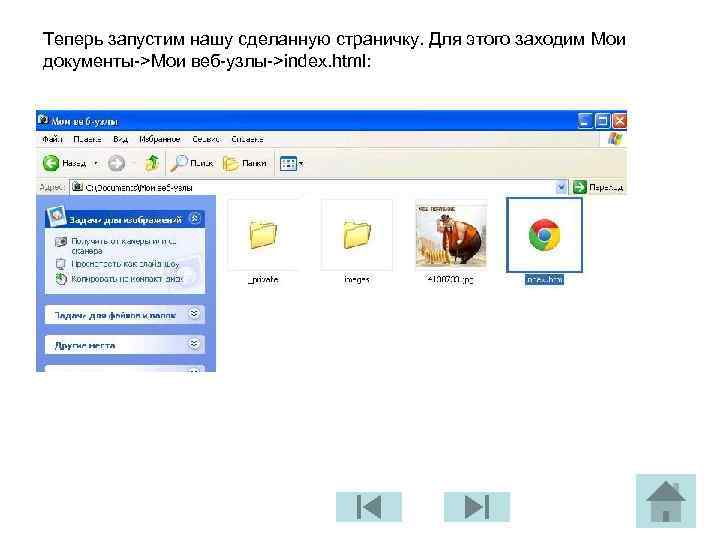Screen dimensions: 720x540
Task: Click the slide show icon in tasks
Action: (x=61, y=264)
